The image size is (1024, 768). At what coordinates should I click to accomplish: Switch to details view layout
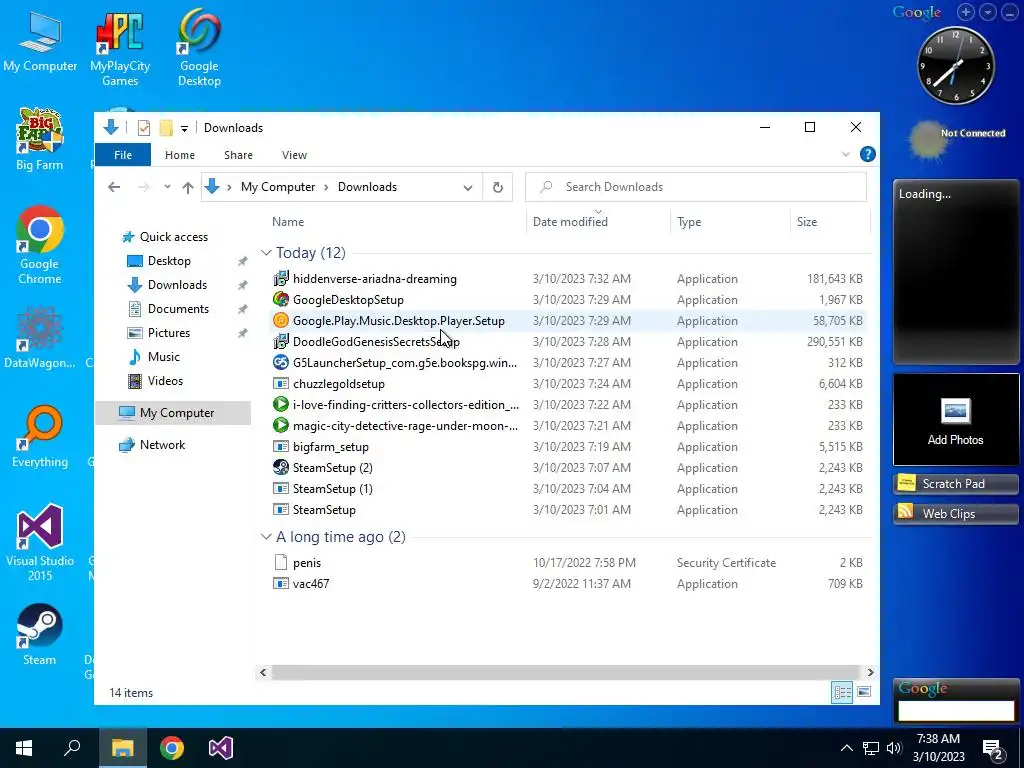click(x=842, y=692)
